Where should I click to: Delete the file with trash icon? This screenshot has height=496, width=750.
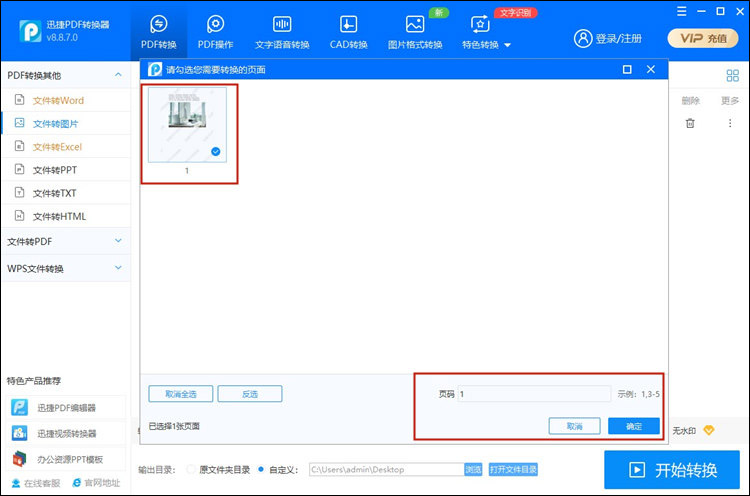click(x=690, y=123)
